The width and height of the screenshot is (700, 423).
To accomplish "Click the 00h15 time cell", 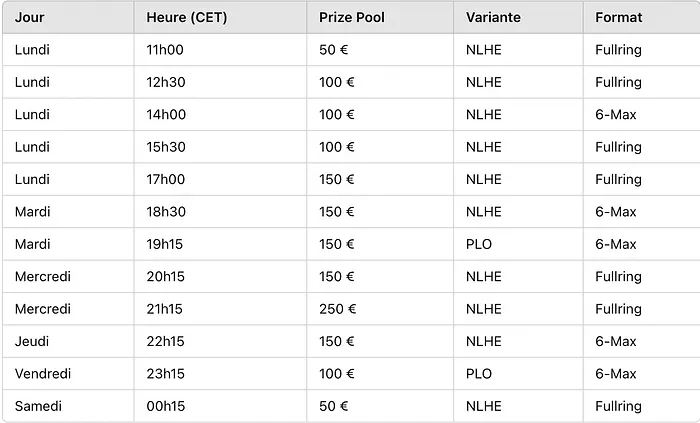I will [165, 406].
